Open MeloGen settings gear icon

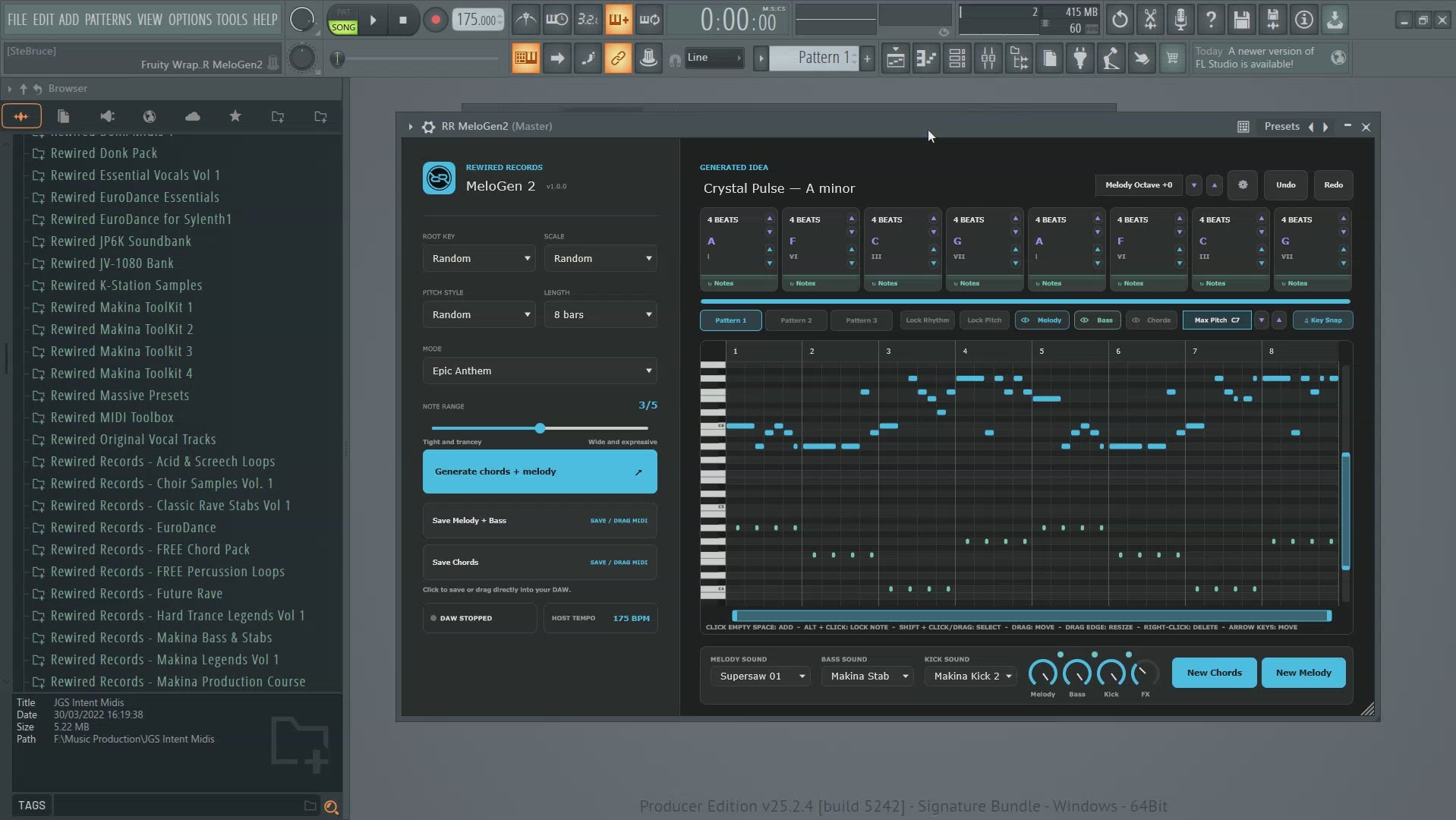(1243, 184)
